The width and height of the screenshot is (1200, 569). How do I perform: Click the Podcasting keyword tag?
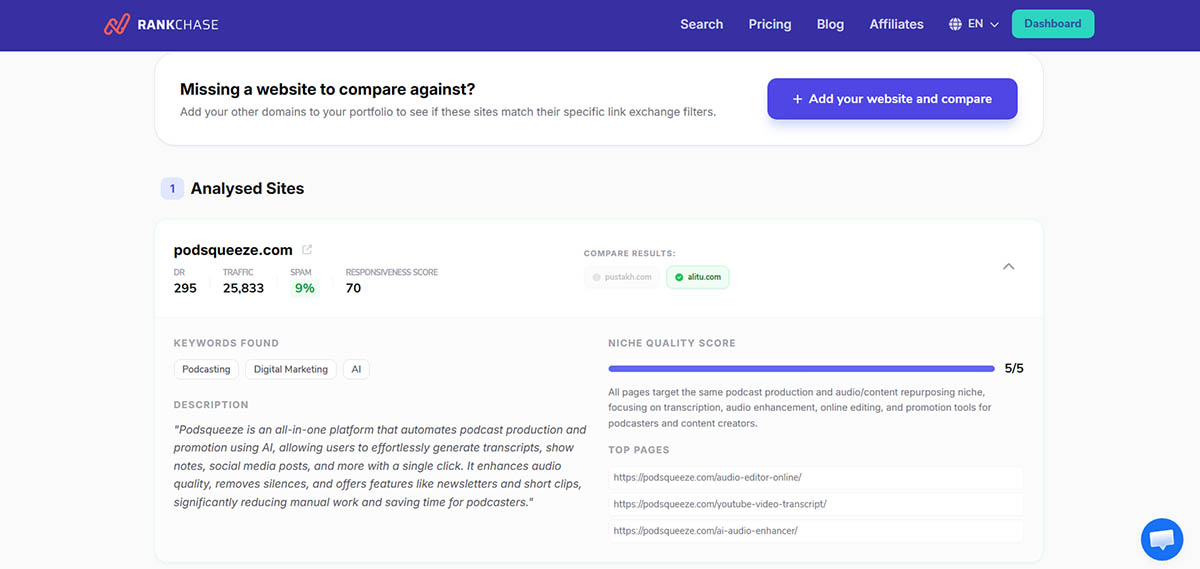coord(206,369)
